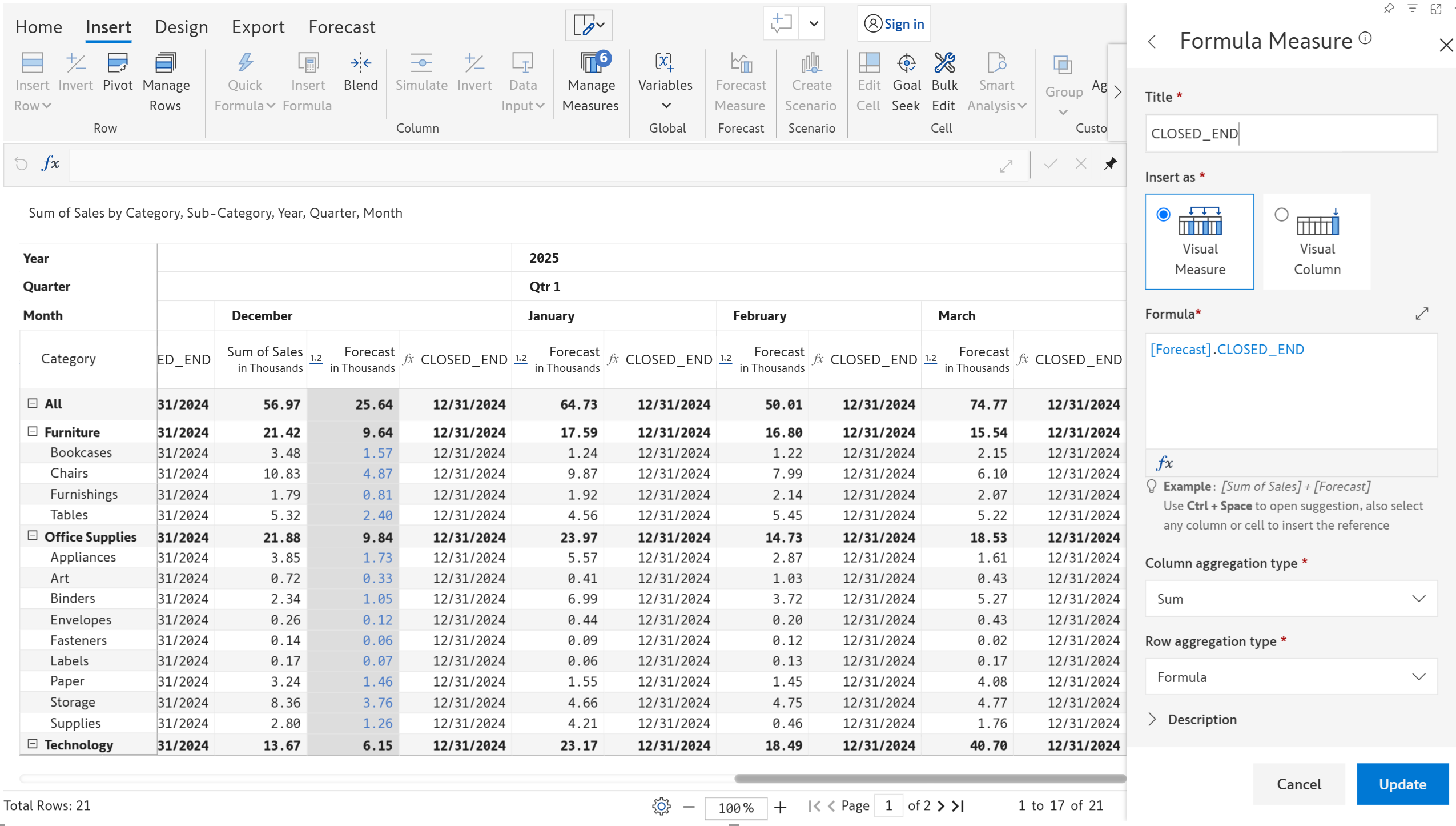This screenshot has width=1456, height=826.
Task: Switch to the Design tab
Action: (x=181, y=27)
